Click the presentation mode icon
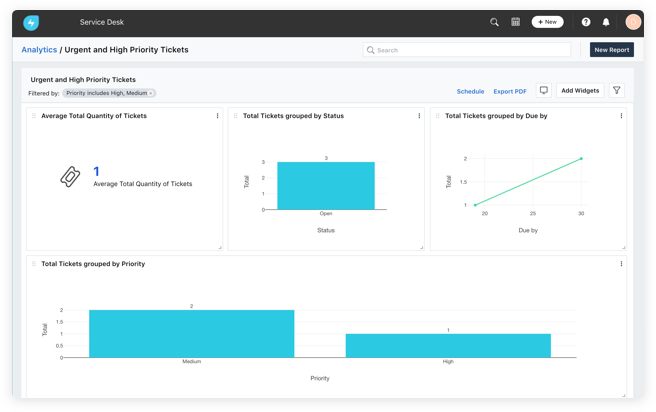Screen dimensions: 656x412 (x=544, y=91)
